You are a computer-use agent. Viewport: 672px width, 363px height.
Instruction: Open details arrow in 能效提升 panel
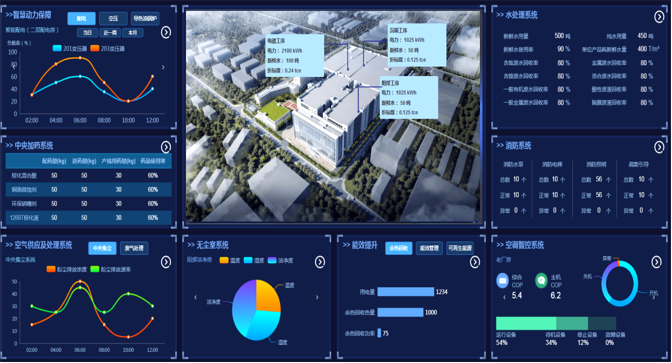coord(475,262)
